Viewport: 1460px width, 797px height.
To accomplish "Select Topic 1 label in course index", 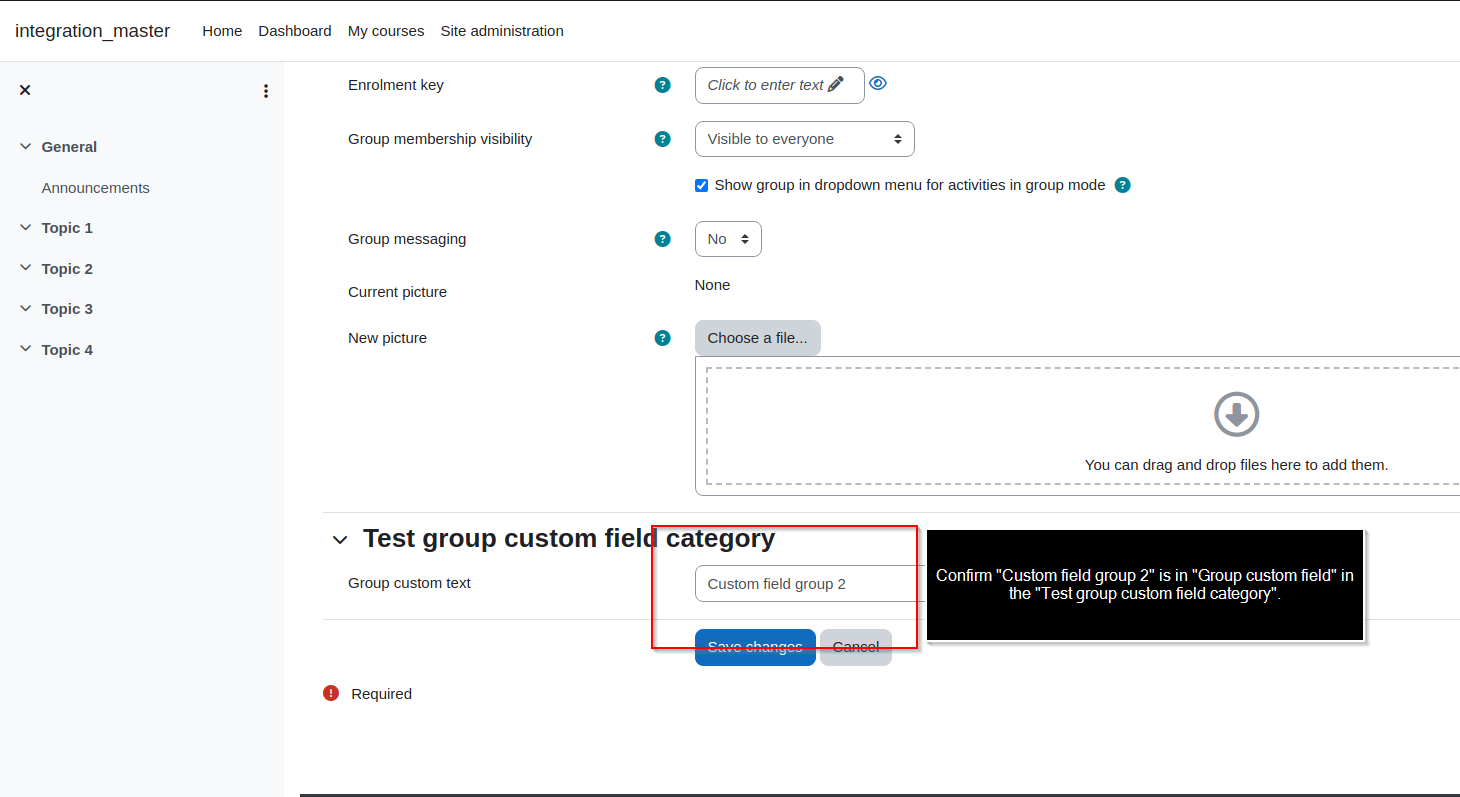I will [x=67, y=228].
